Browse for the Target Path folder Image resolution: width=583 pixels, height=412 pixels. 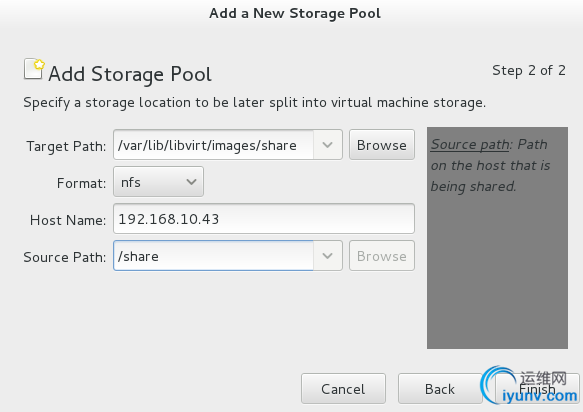[382, 145]
